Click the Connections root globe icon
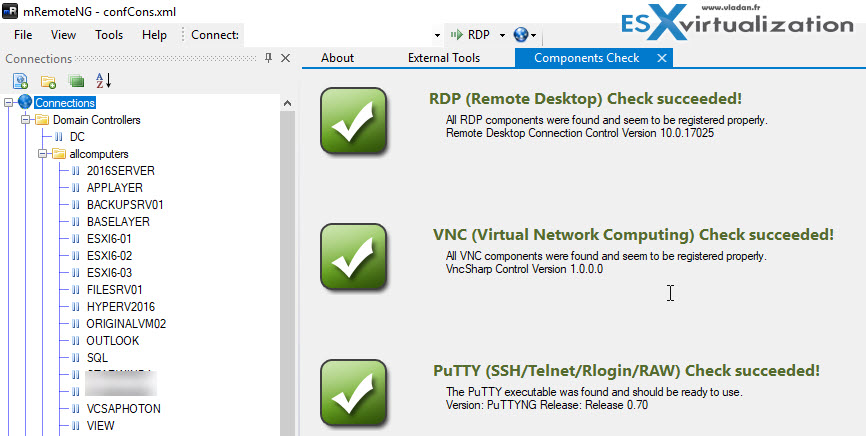The image size is (866, 436). click(25, 102)
